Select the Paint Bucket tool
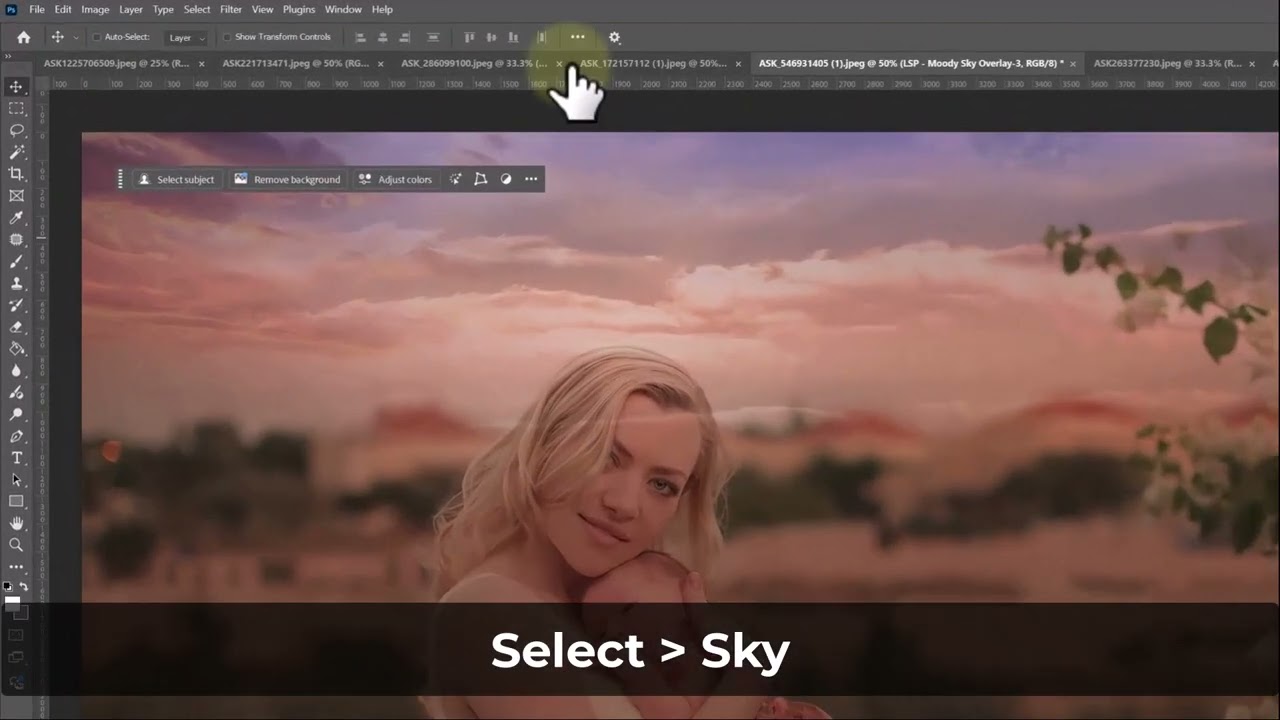The image size is (1280, 720). point(16,349)
